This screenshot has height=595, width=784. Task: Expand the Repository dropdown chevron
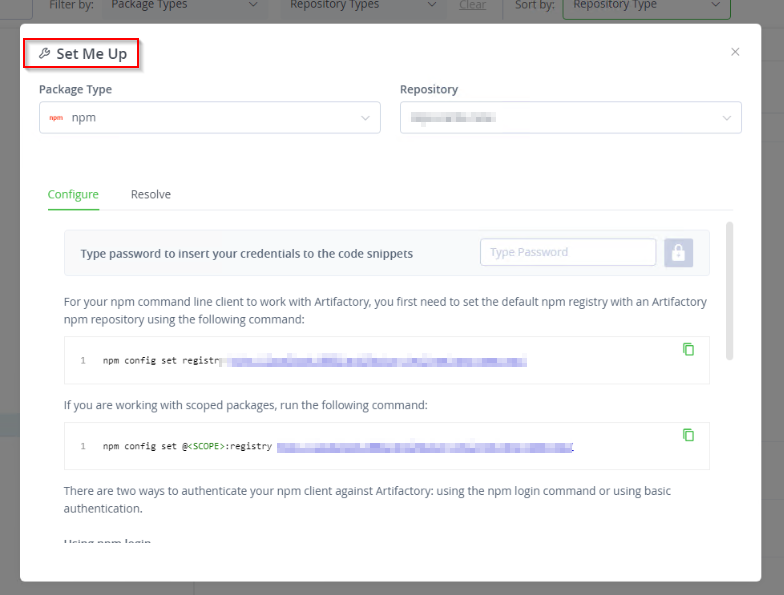point(726,117)
